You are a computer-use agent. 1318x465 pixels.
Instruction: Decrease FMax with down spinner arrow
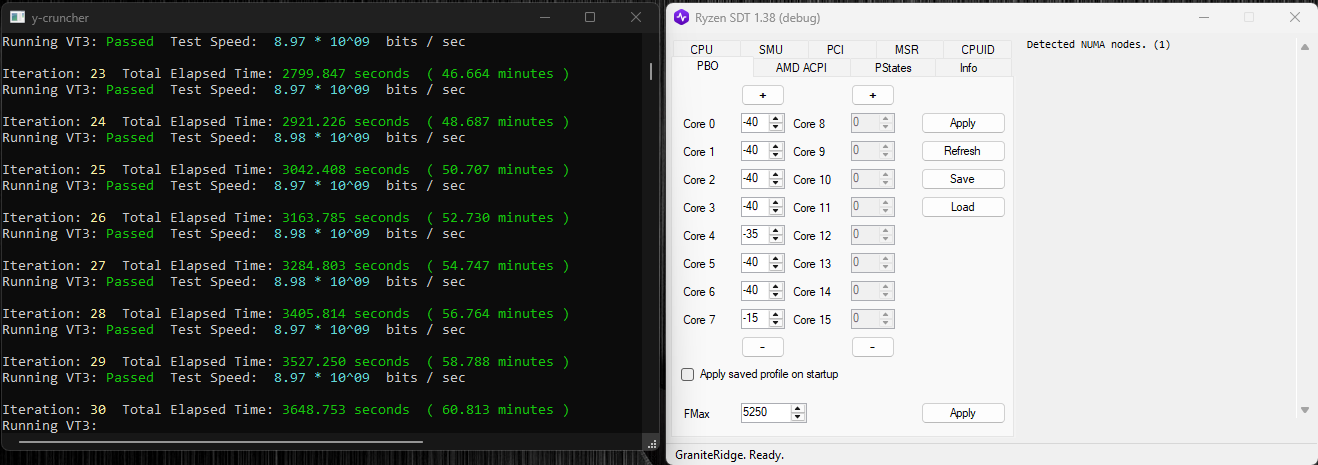click(798, 418)
